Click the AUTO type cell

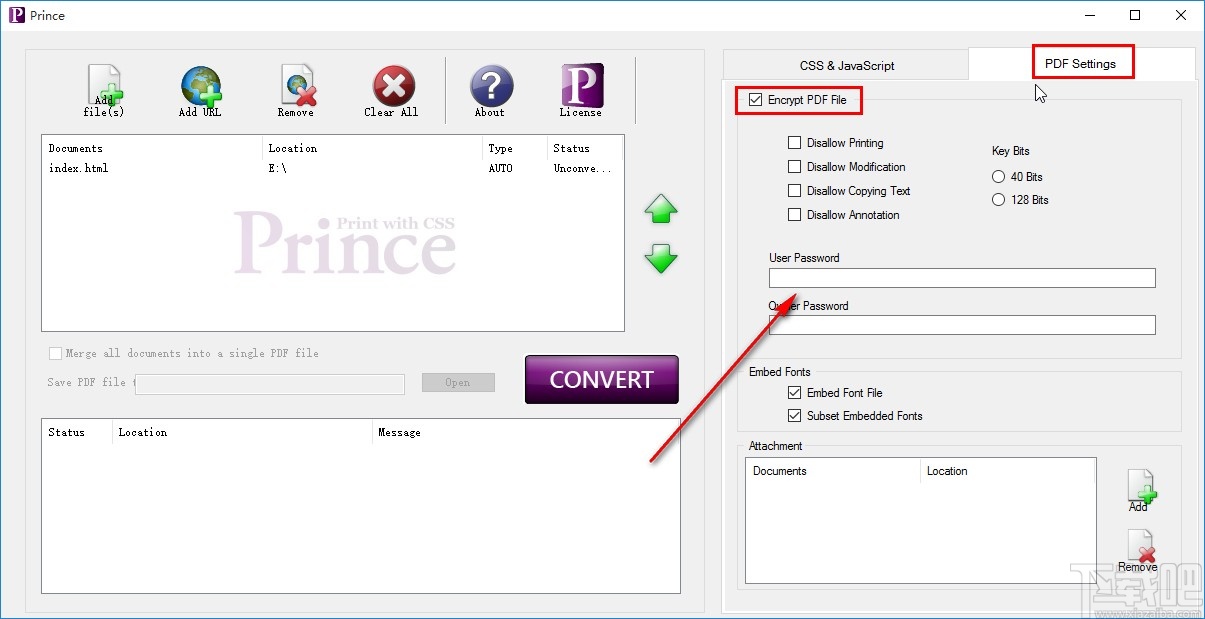pyautogui.click(x=500, y=168)
